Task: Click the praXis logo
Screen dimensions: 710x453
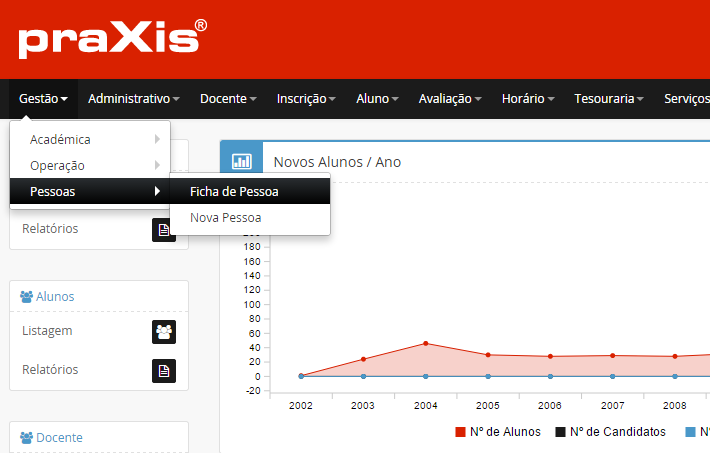Action: click(x=112, y=38)
